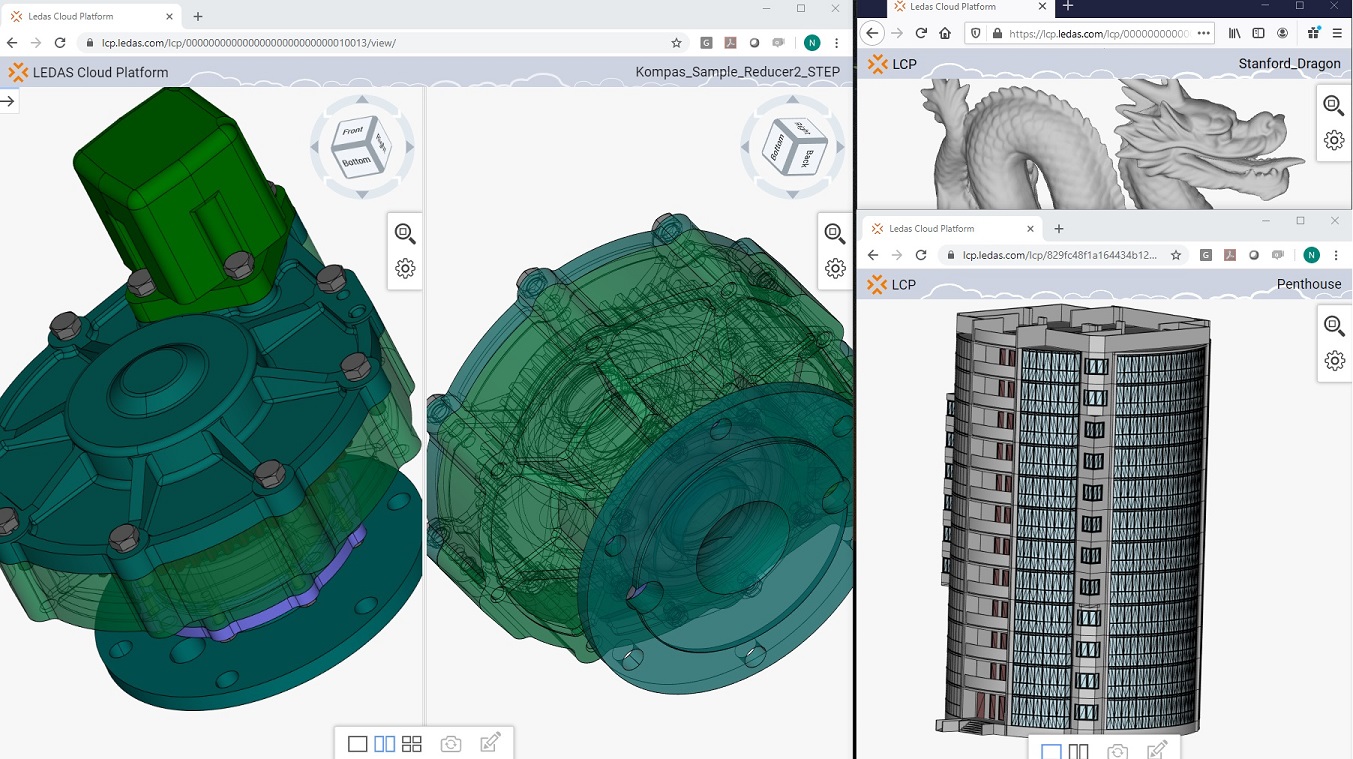Rotate right-pane view cube using its left arrow
This screenshot has width=1353, height=759.
coord(746,147)
